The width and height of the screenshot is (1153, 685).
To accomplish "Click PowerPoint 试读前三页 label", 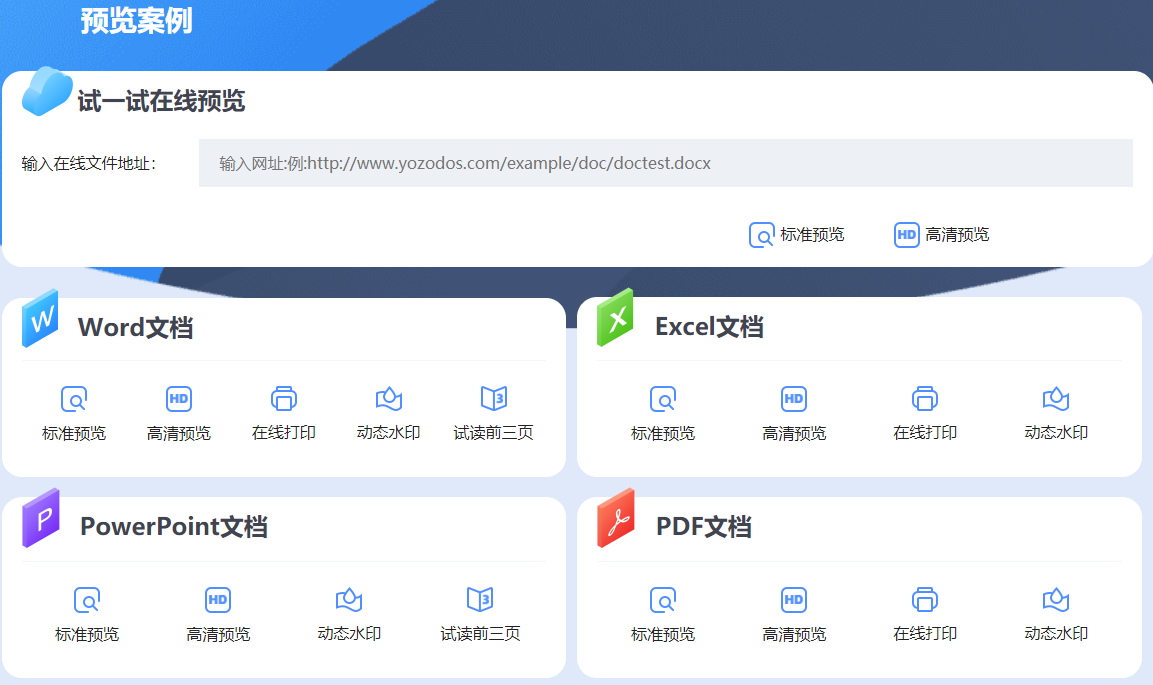I will click(480, 634).
